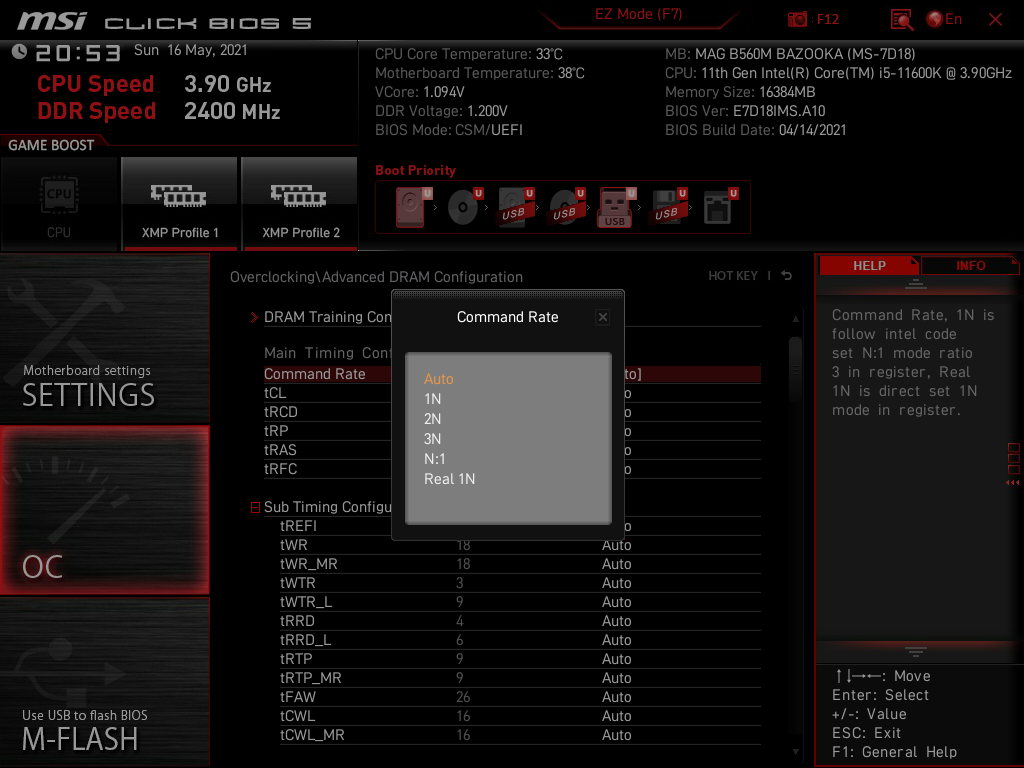The image size is (1024, 768).
Task: Select the tRCD timing row
Action: click(x=512, y=412)
